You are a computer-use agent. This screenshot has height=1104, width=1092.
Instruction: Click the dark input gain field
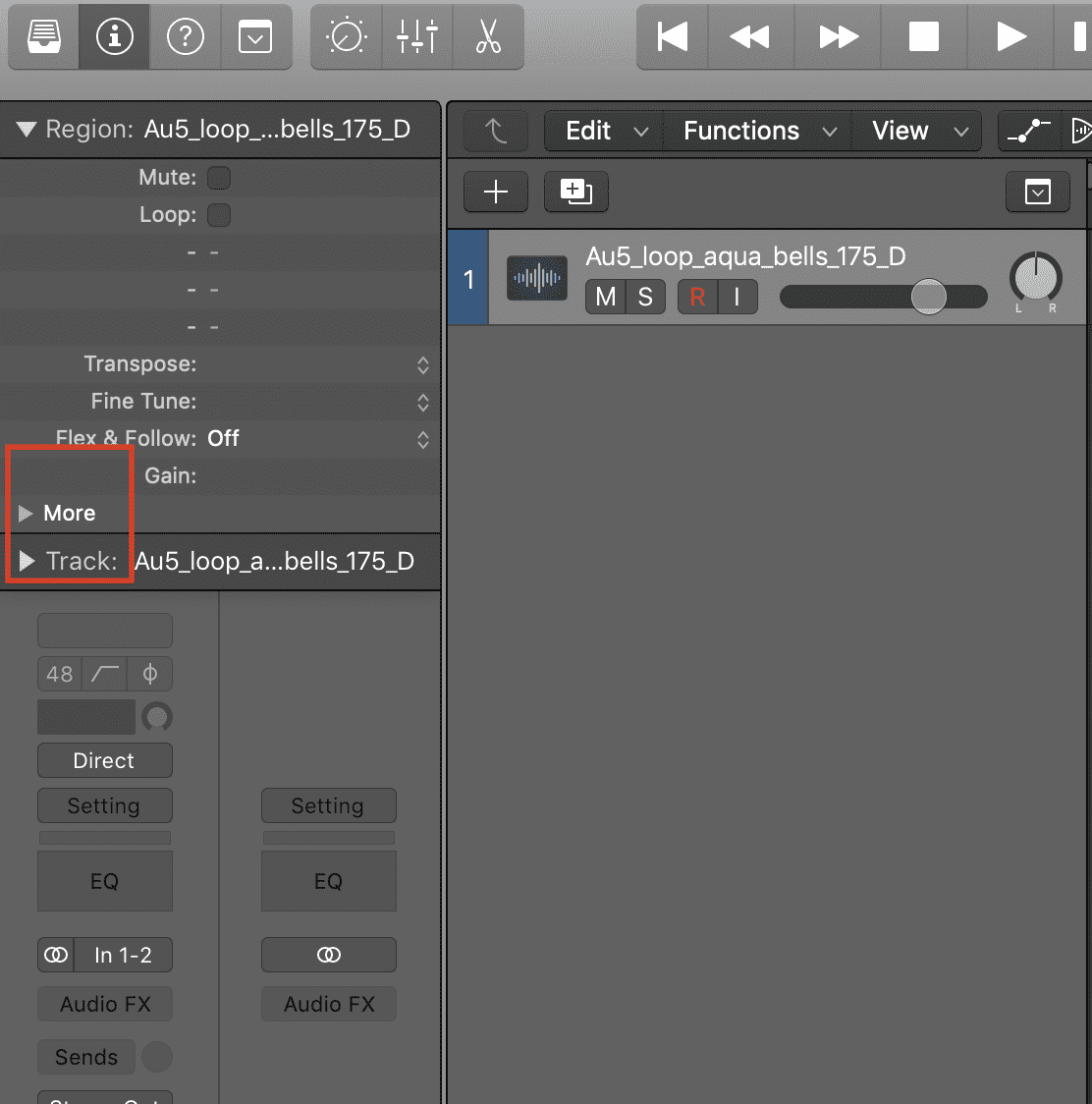(85, 717)
